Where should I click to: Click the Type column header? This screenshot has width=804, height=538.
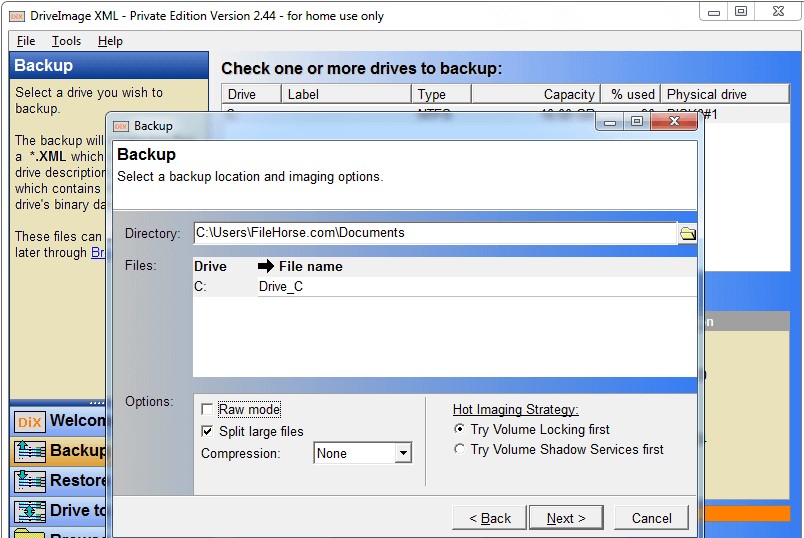(441, 94)
